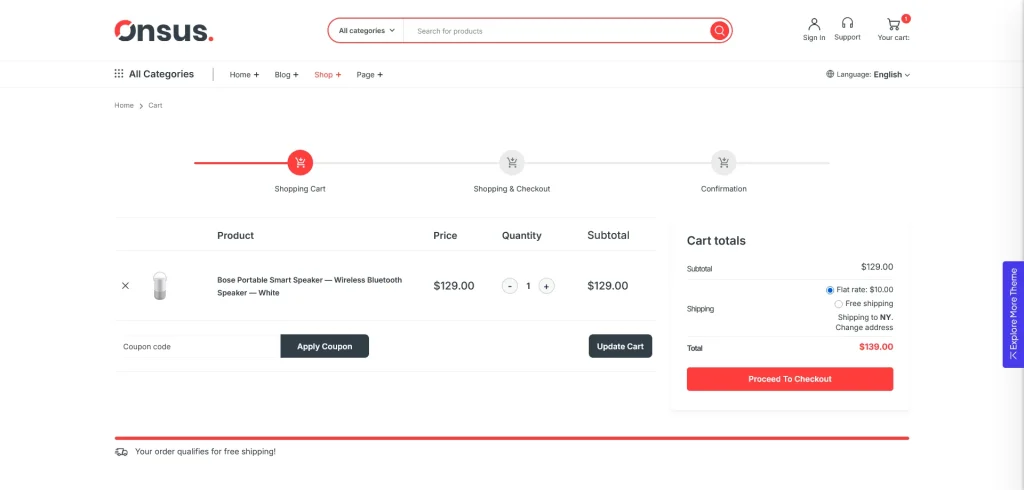The image size is (1024, 490).
Task: Click the Onsus logo
Action: [x=164, y=31]
